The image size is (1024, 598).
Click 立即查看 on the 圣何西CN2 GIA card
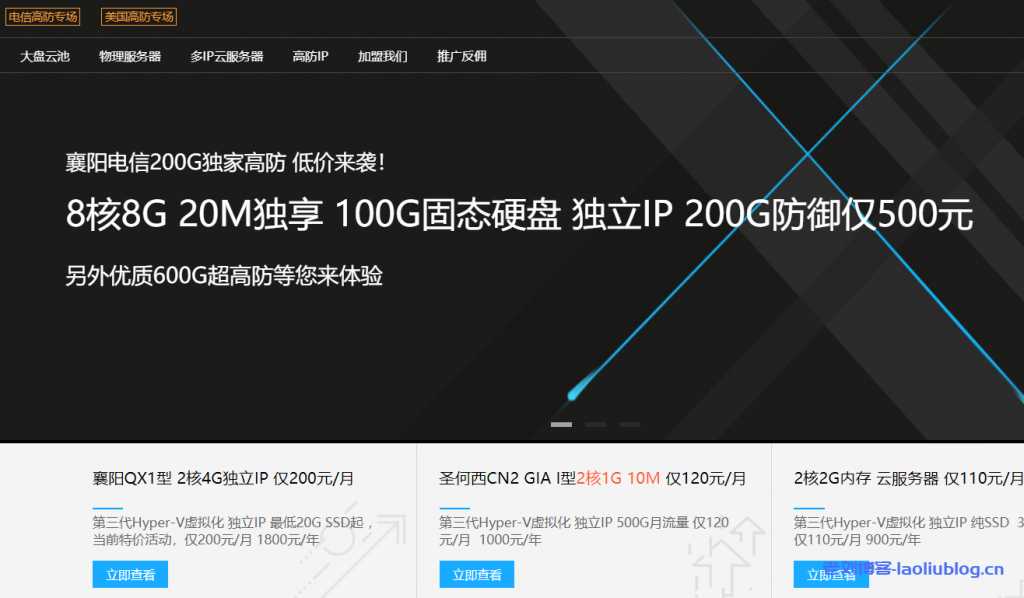tap(476, 574)
